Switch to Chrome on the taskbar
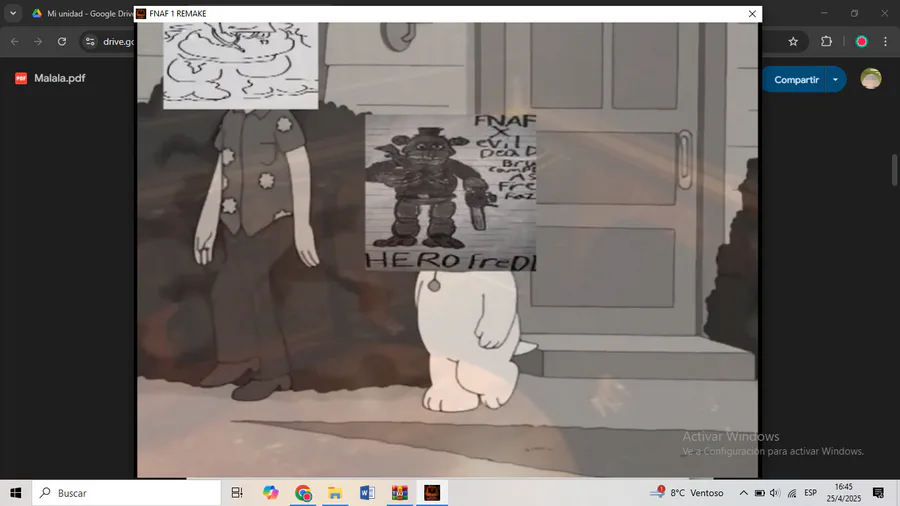The image size is (900, 506). tap(303, 493)
